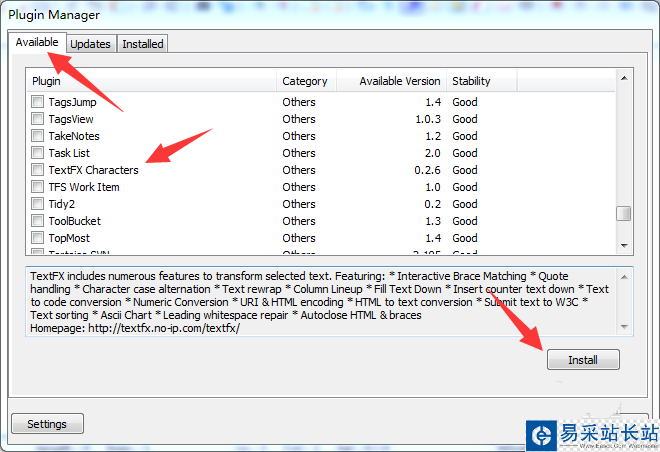660x452 pixels.
Task: Enable the TopMost plugin checkbox
Action: coord(37,238)
